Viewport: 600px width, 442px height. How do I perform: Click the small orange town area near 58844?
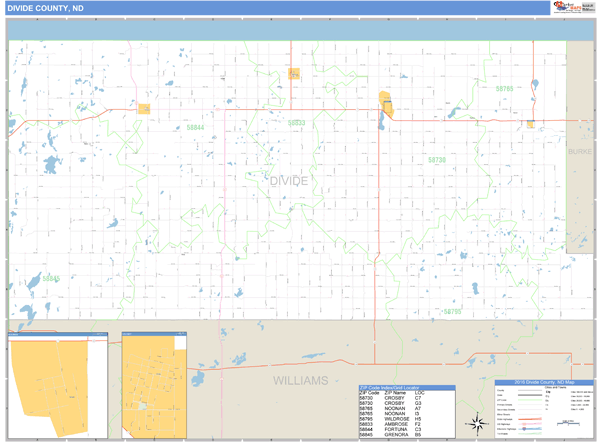tap(144, 109)
